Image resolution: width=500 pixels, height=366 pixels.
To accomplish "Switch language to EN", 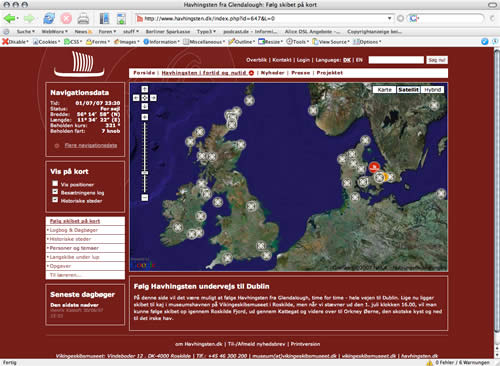I will tap(359, 60).
